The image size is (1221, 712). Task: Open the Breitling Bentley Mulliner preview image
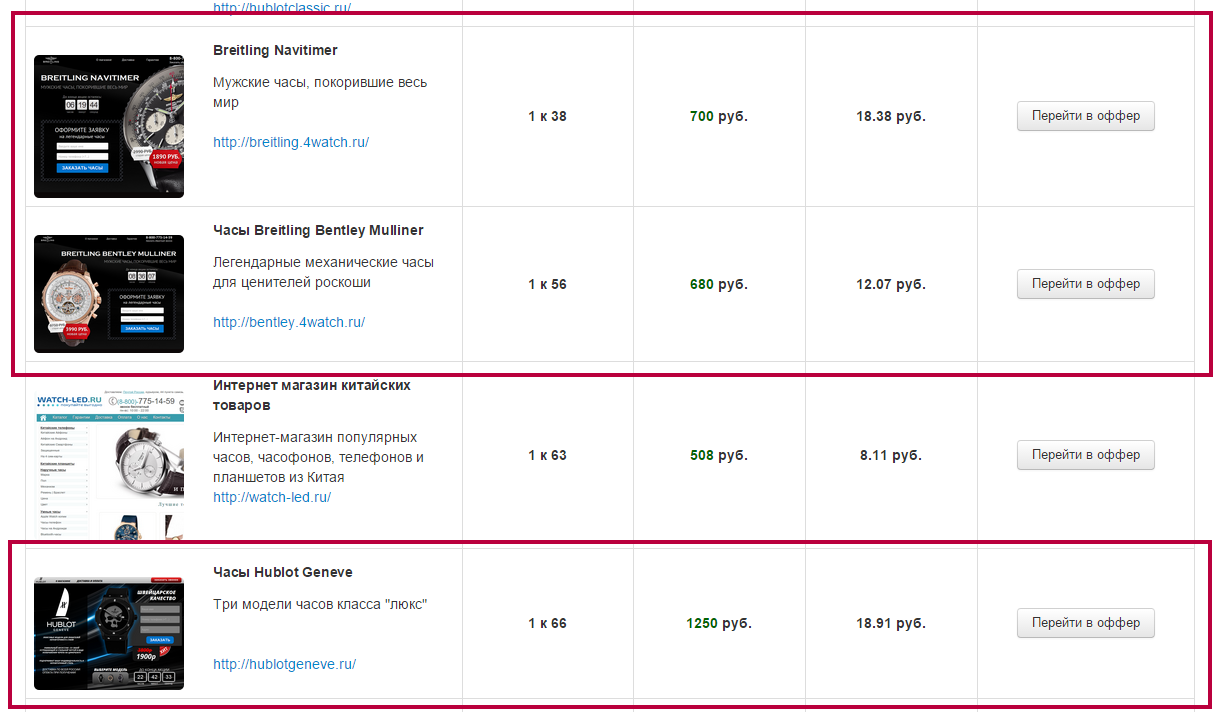(x=109, y=294)
